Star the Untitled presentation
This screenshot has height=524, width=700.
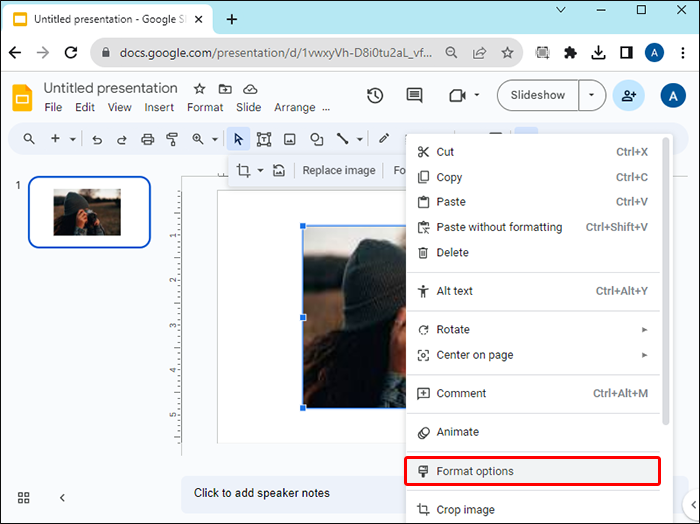(x=199, y=89)
